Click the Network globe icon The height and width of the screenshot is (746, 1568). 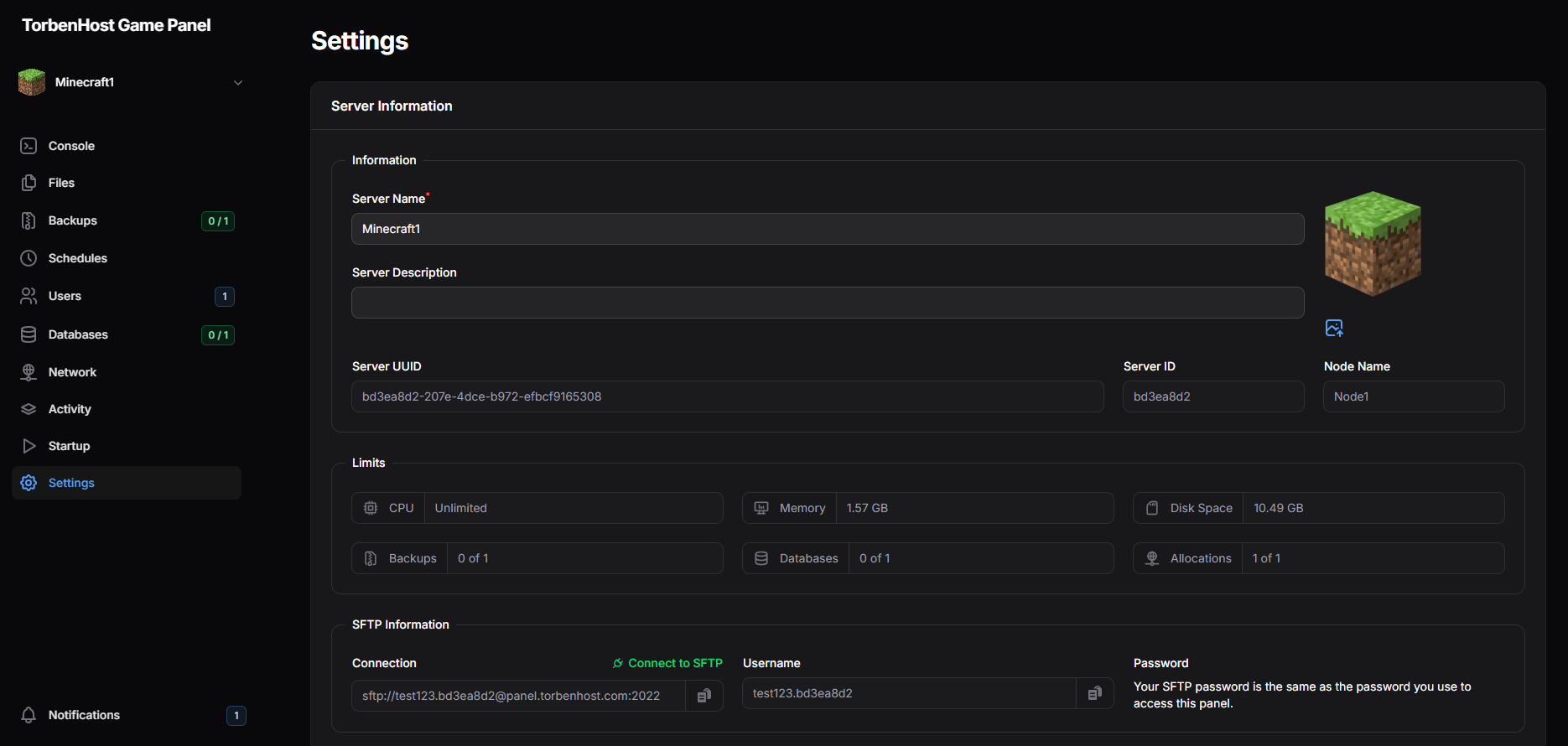[x=29, y=372]
